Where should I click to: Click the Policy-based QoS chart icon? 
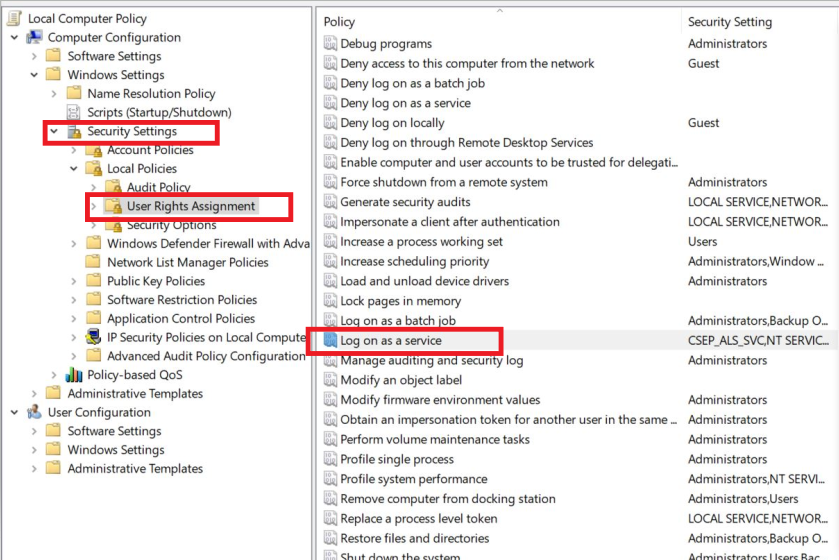(74, 374)
